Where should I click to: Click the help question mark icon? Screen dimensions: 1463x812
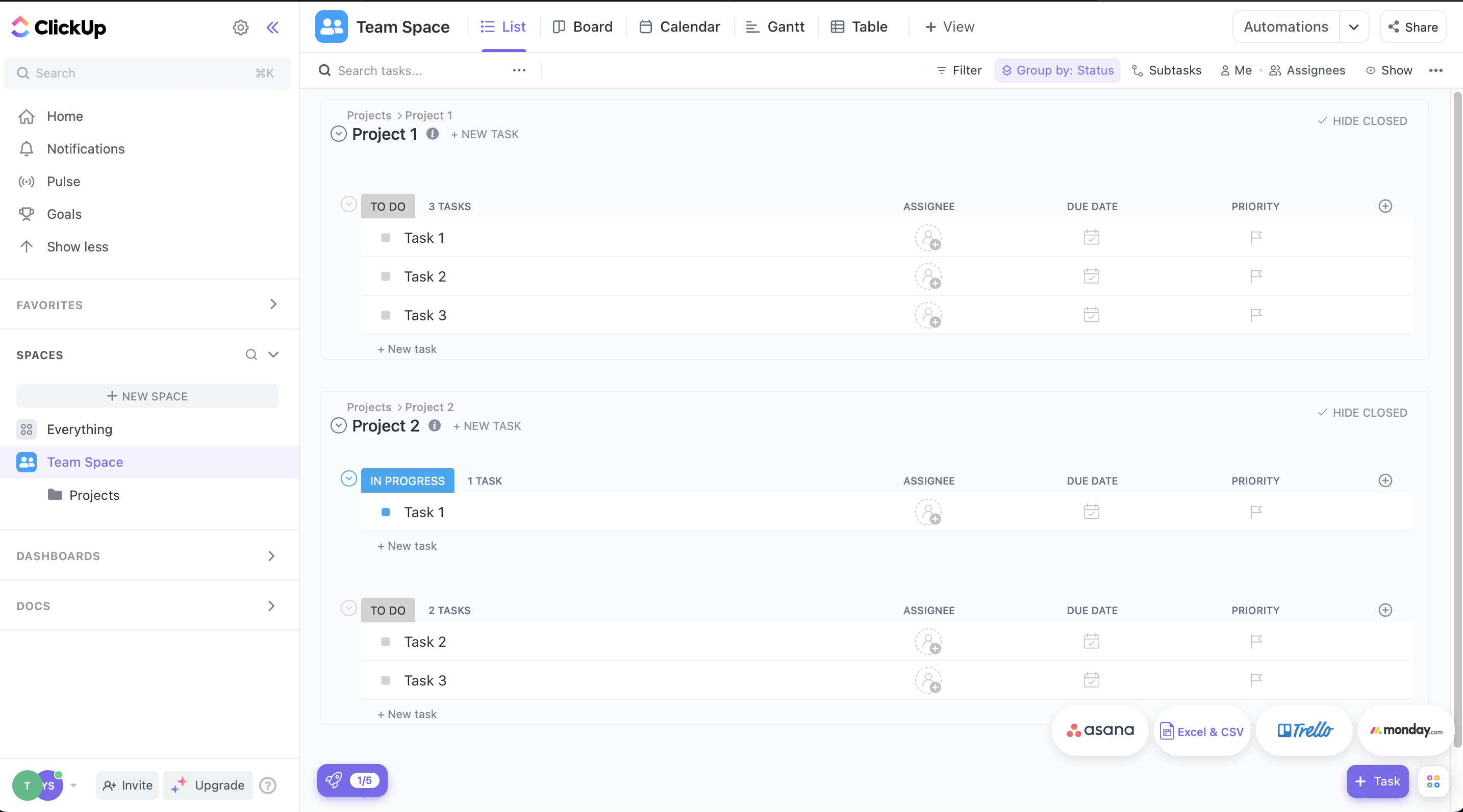tap(267, 785)
